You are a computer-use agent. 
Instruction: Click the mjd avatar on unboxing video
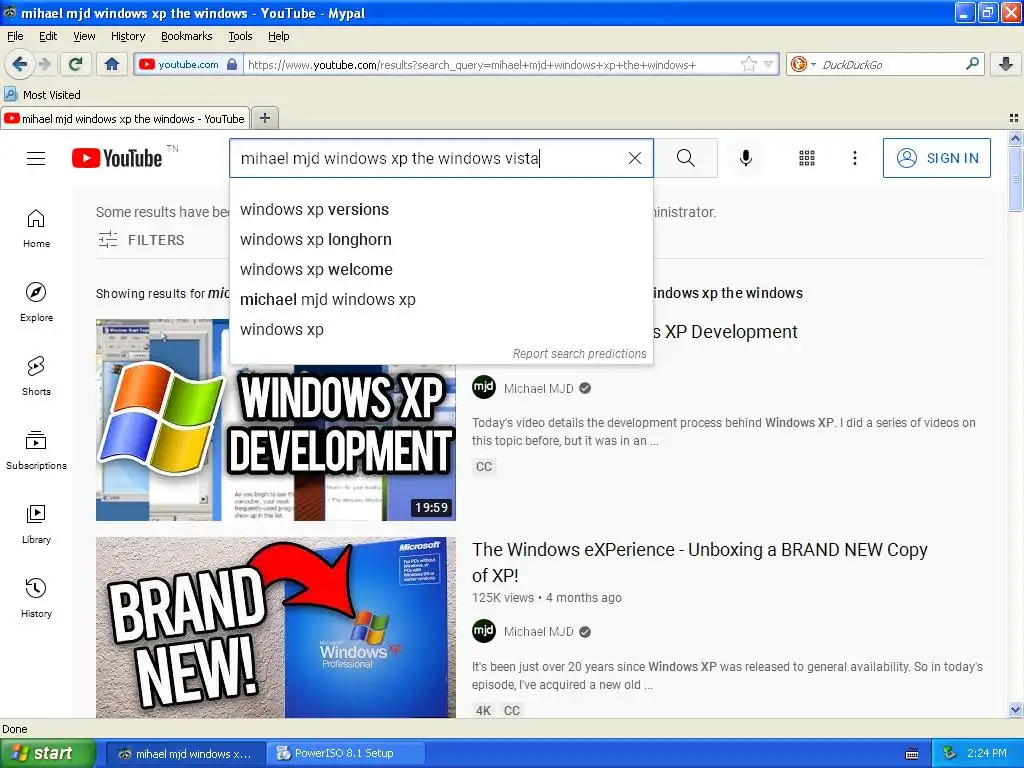[484, 631]
